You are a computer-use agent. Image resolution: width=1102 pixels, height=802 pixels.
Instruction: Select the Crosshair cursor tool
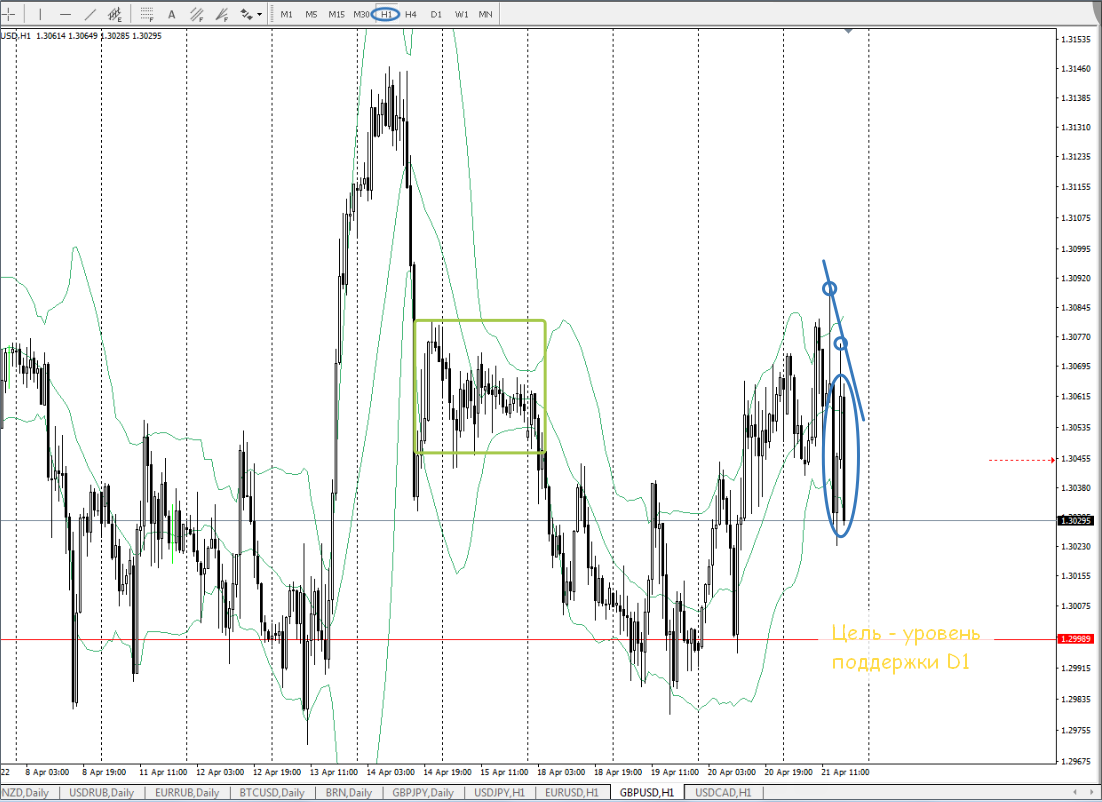click(x=8, y=14)
